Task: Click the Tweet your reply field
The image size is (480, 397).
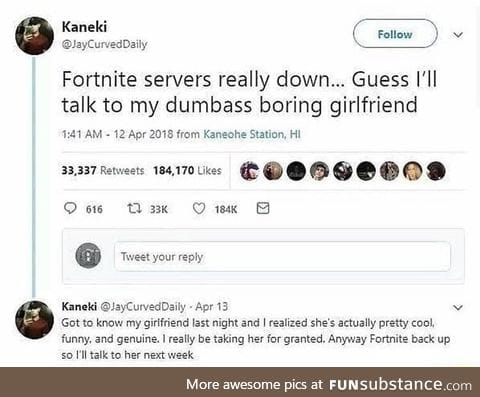Action: tap(282, 257)
